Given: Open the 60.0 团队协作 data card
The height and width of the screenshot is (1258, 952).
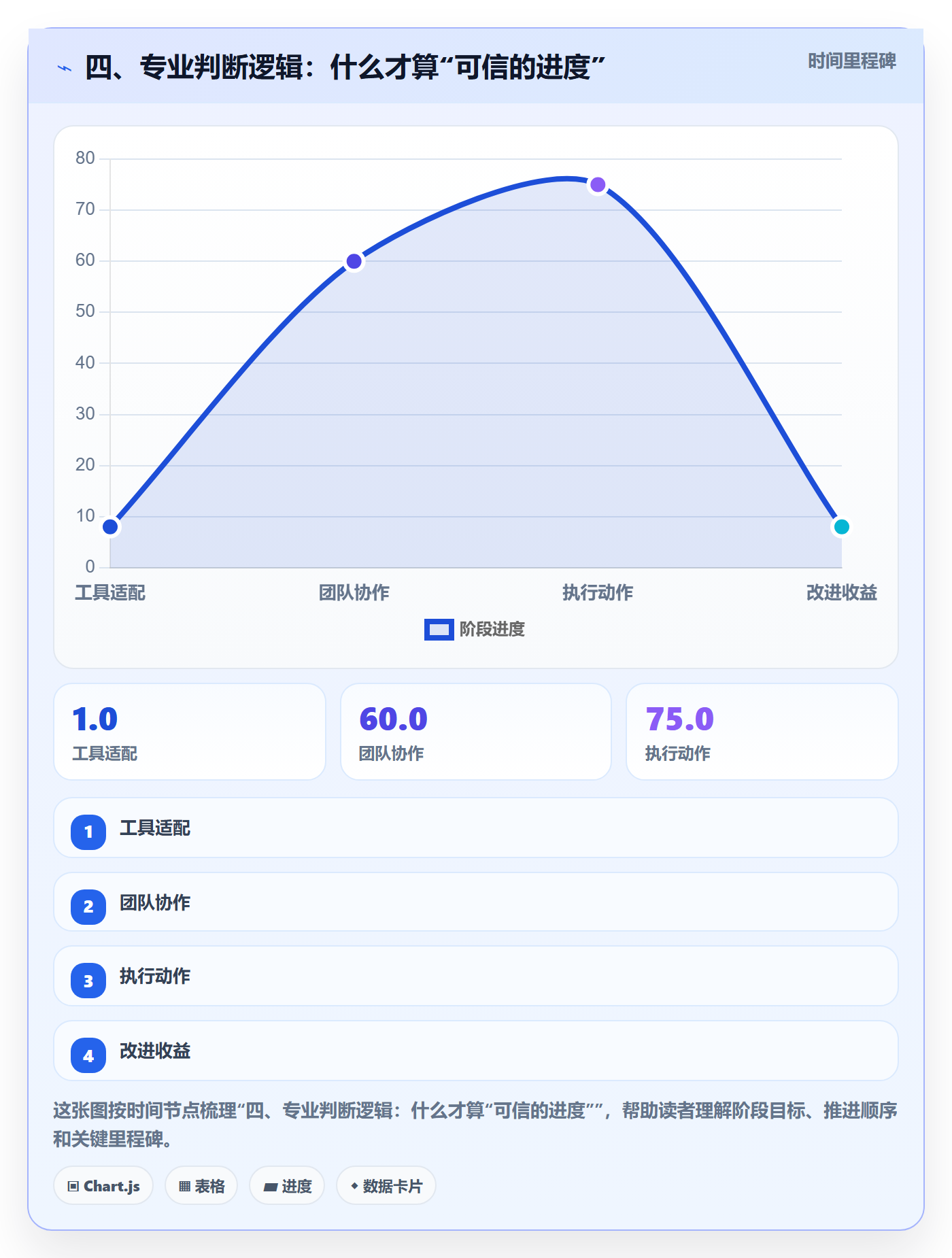Looking at the screenshot, I should 476,732.
